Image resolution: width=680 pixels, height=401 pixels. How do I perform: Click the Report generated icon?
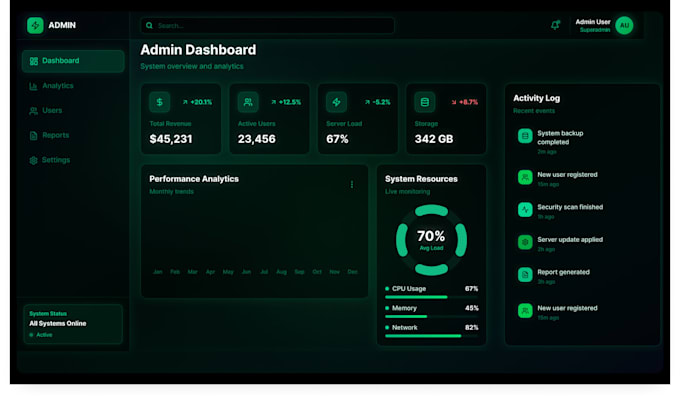[525, 275]
